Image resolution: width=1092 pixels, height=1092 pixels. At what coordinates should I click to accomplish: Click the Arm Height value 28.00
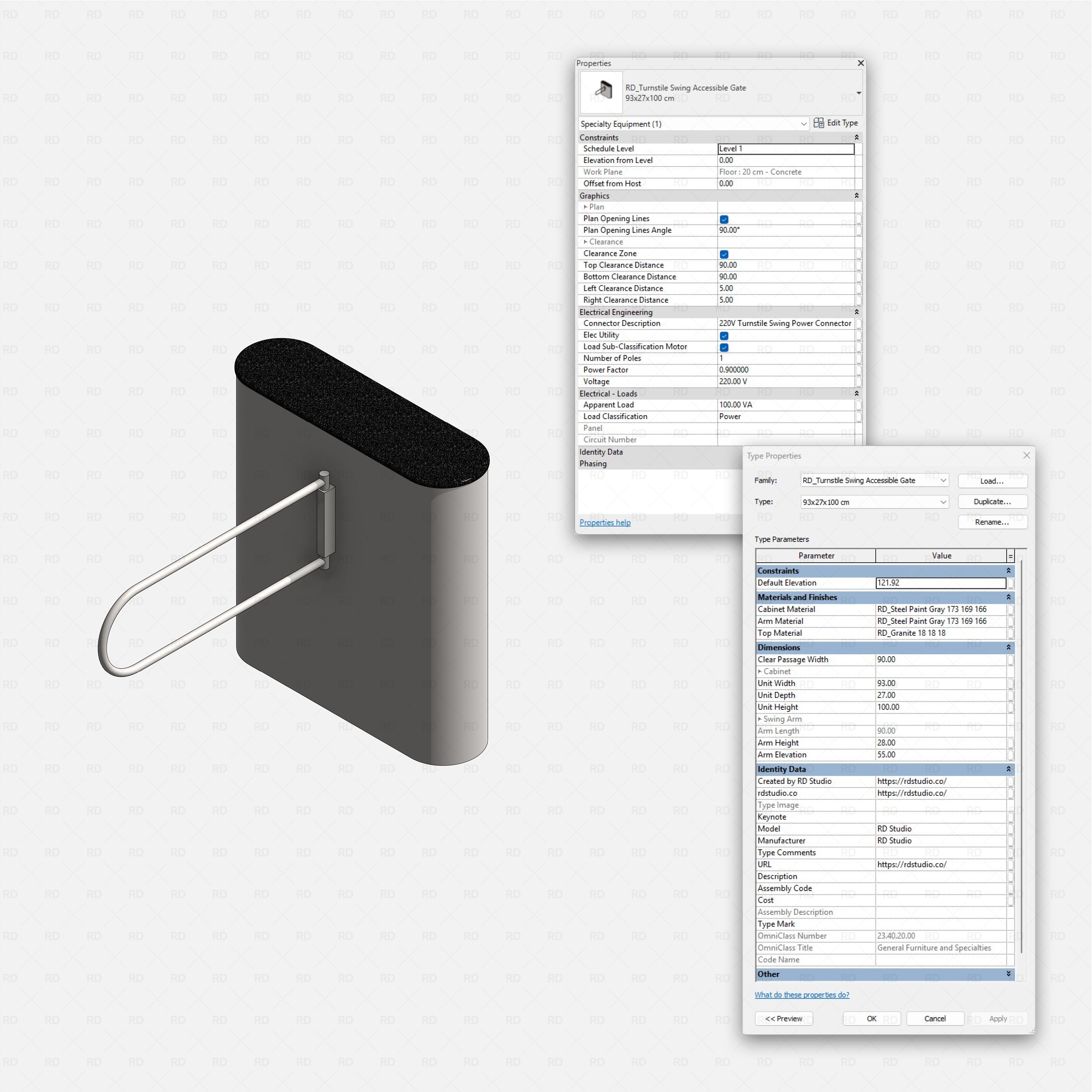coord(940,743)
